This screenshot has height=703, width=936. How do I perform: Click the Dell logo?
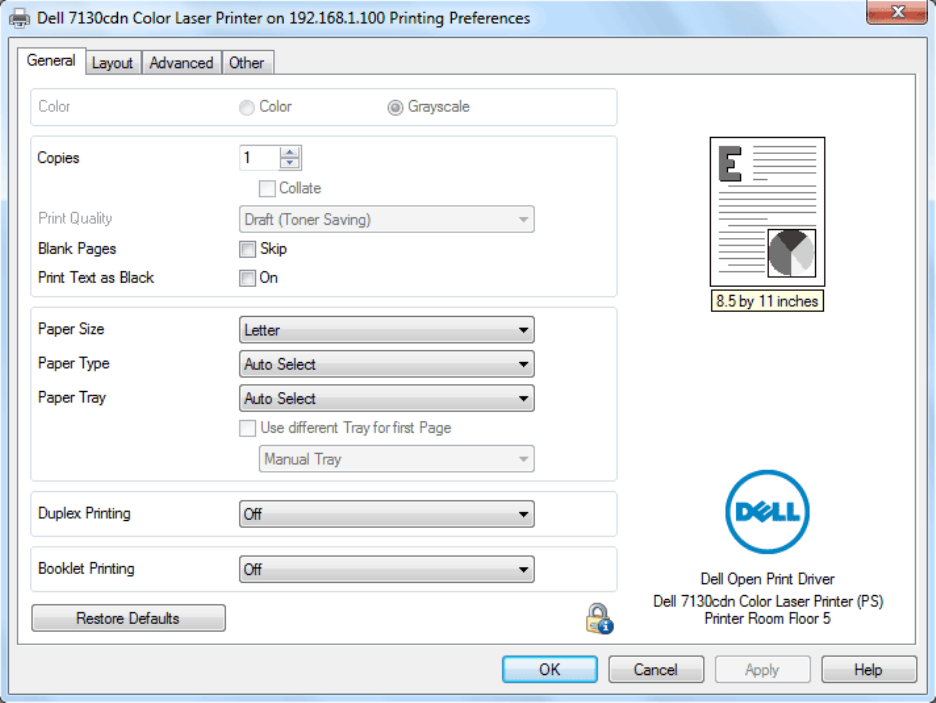(x=767, y=511)
